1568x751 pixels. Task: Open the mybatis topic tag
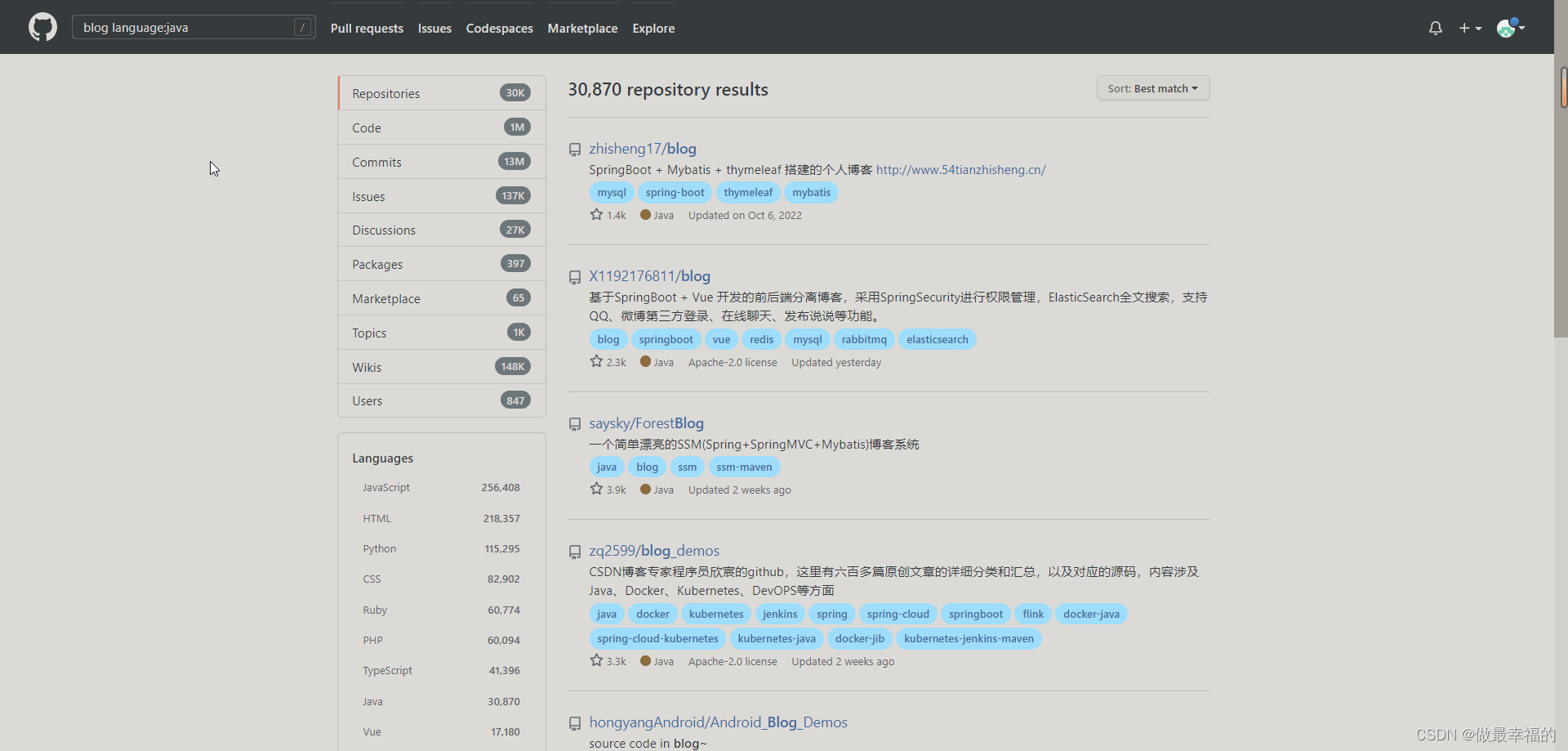[811, 193]
